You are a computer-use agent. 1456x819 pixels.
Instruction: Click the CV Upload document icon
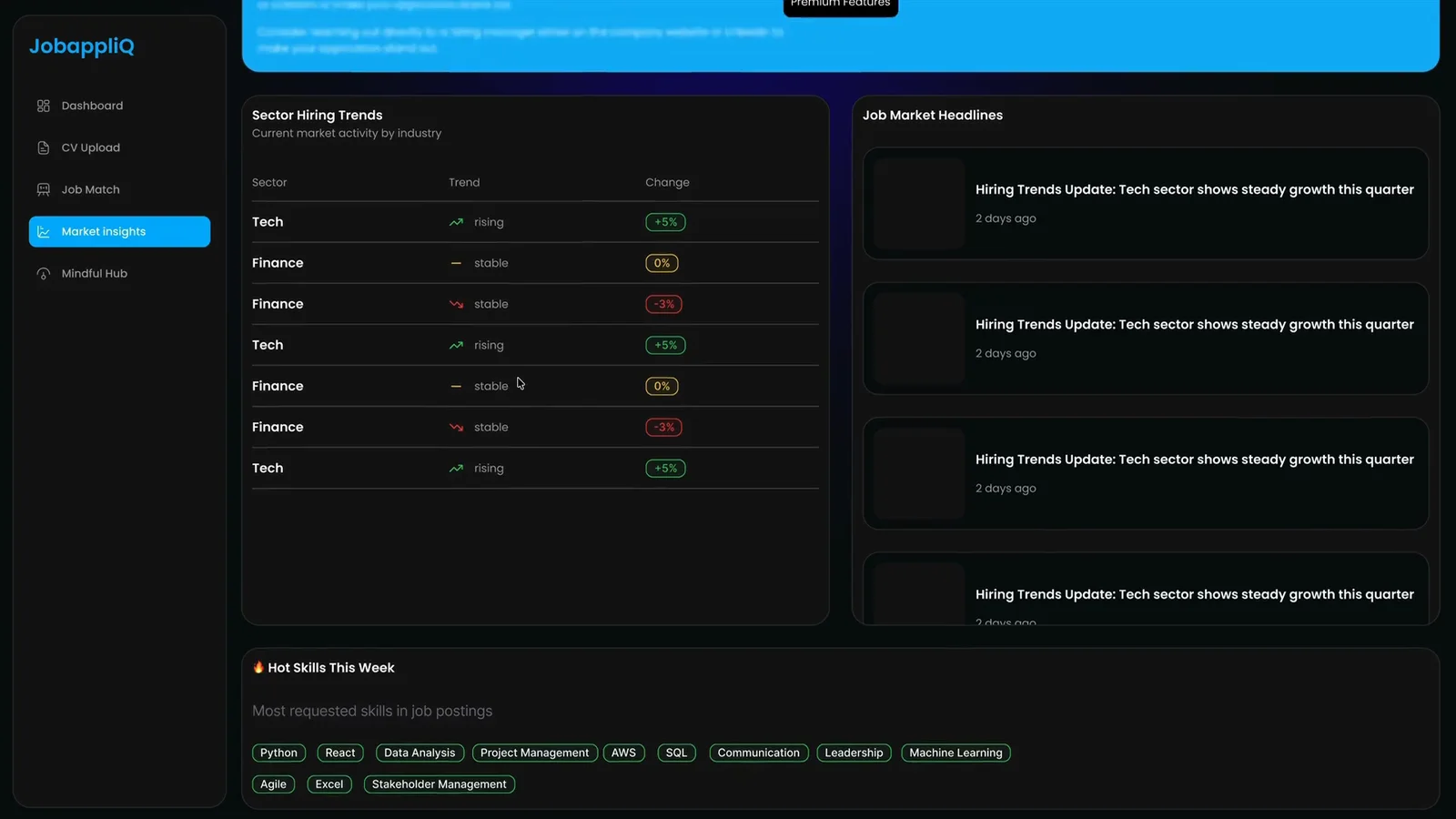point(43,147)
